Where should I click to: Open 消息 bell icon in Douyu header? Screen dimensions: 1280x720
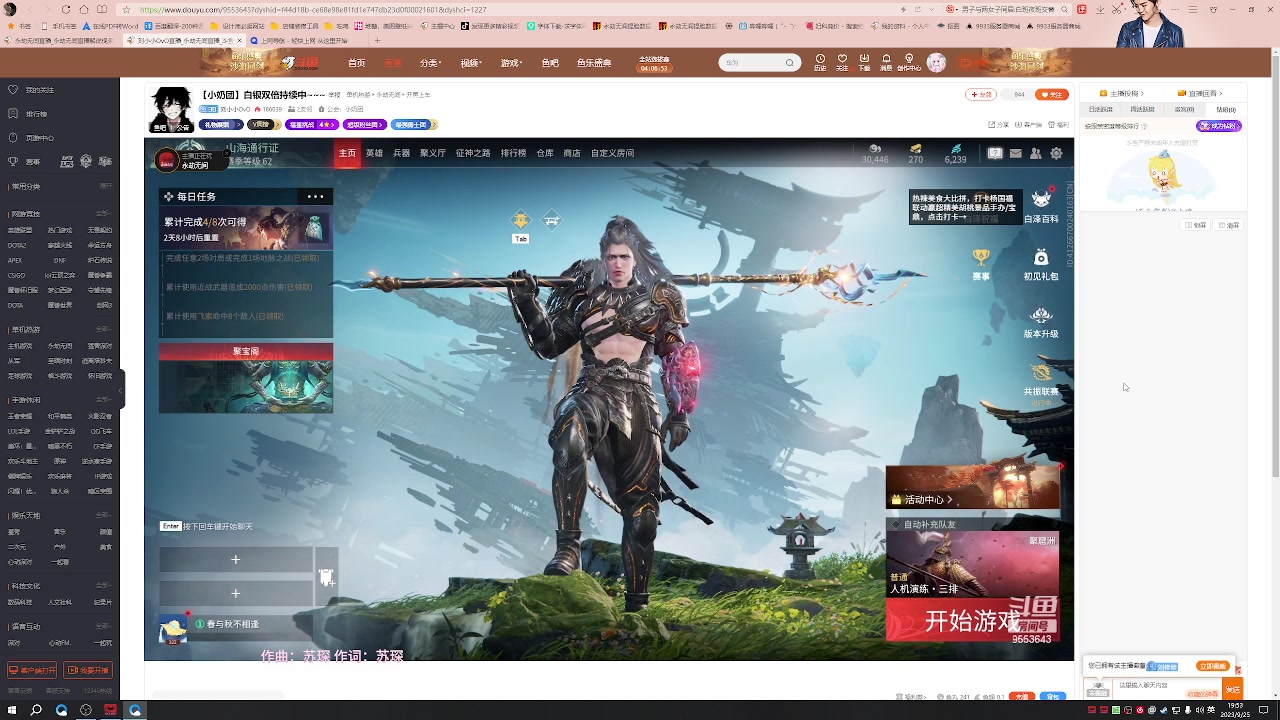(x=886, y=62)
